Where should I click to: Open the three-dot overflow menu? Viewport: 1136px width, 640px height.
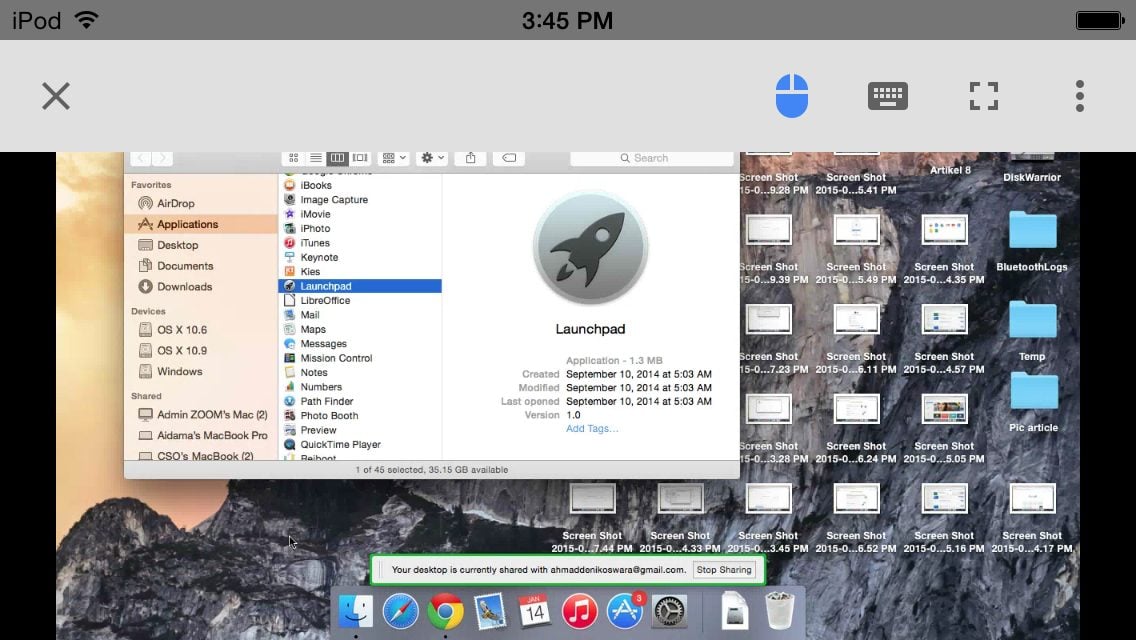click(1079, 96)
